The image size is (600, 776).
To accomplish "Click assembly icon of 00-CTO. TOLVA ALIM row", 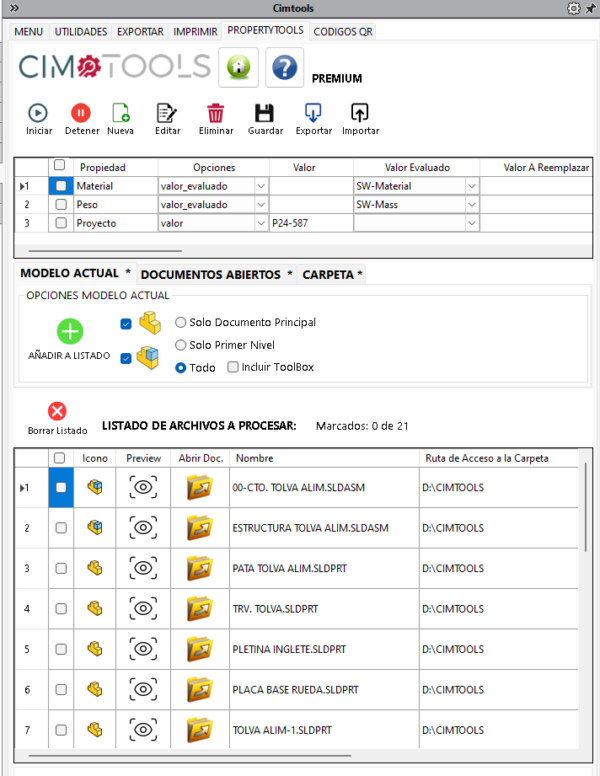I will [x=95, y=487].
